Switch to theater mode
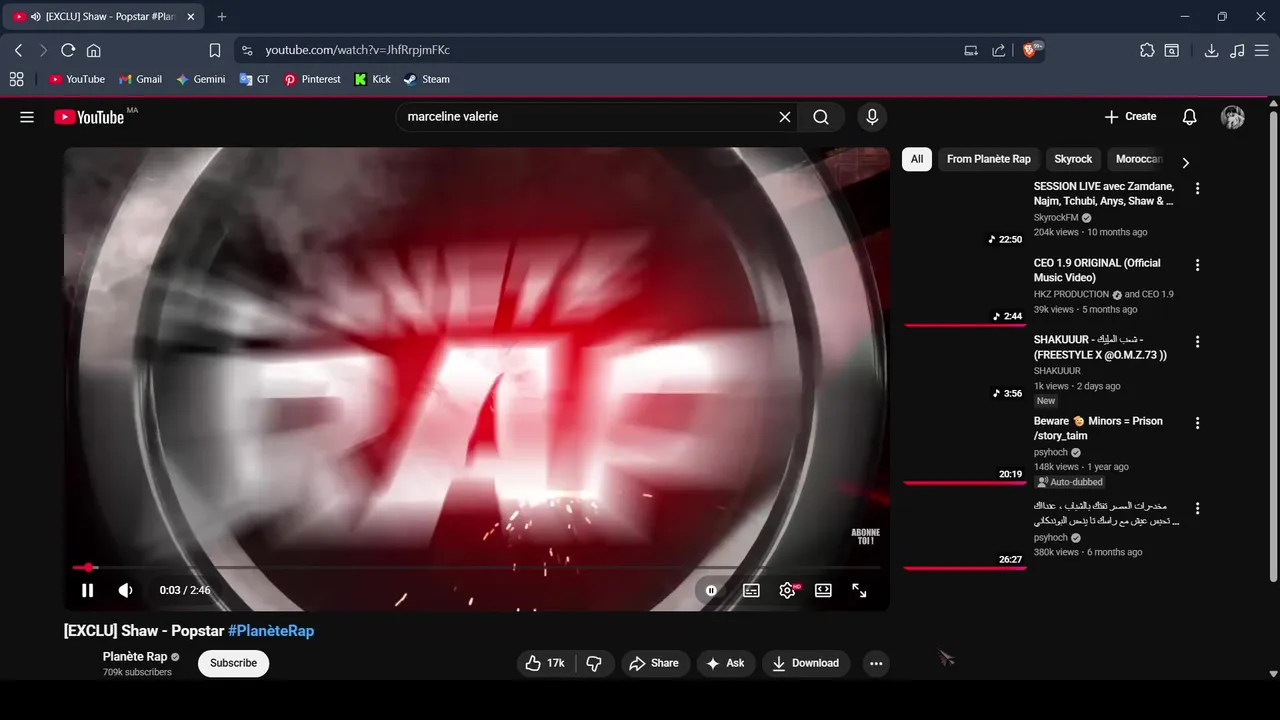1280x720 pixels. pyautogui.click(x=823, y=590)
